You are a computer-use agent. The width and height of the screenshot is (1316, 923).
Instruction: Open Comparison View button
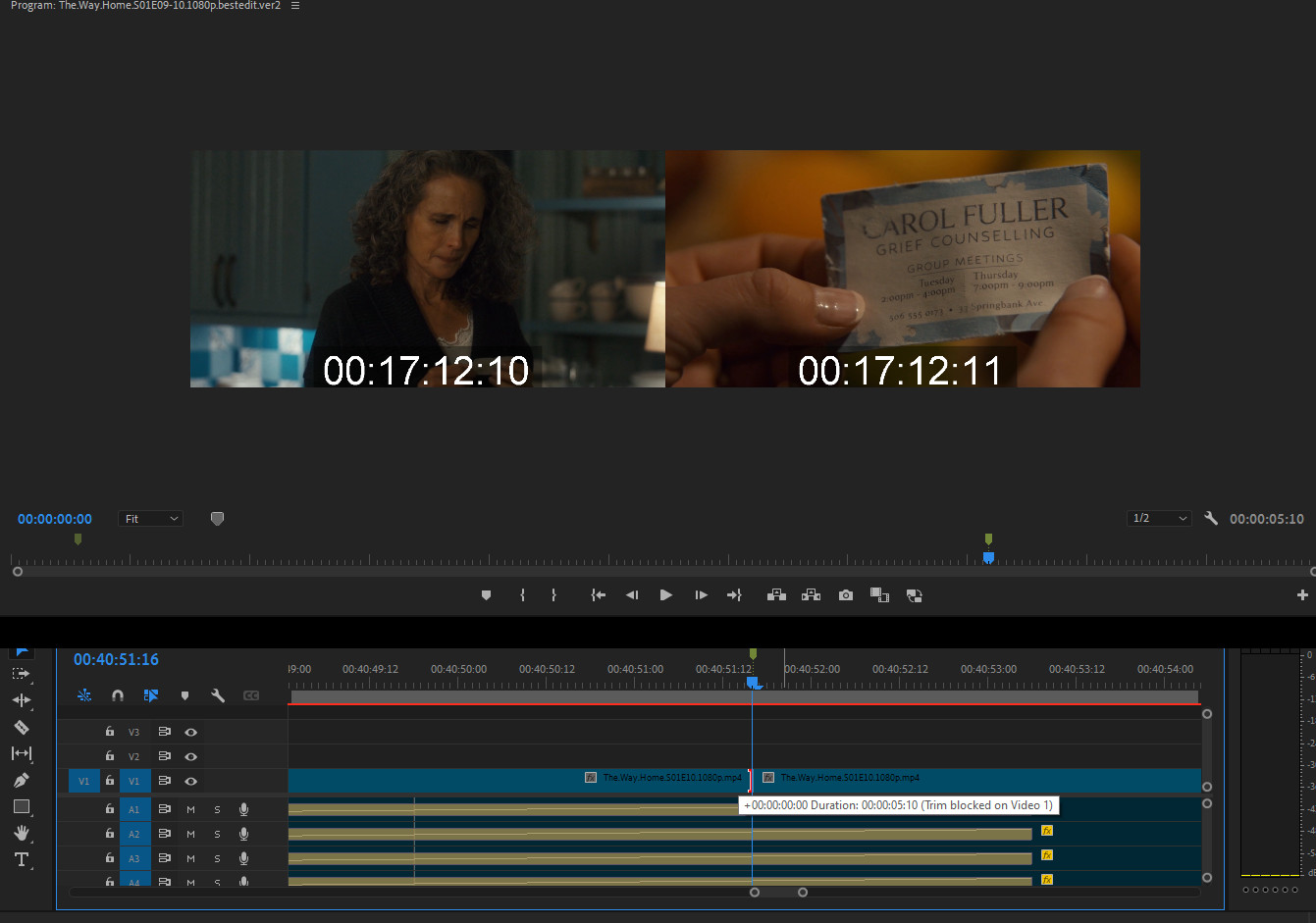[879, 595]
